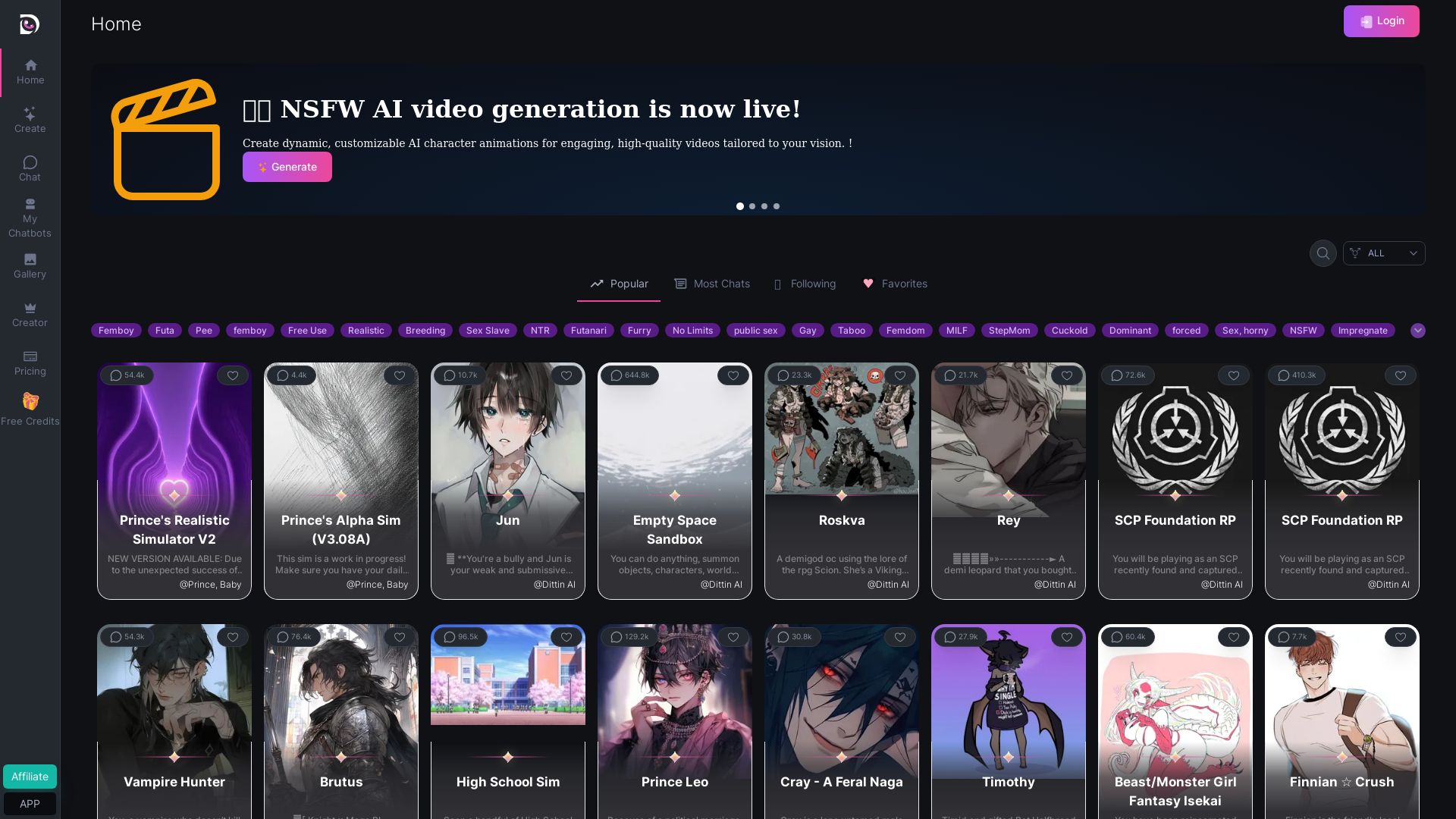1456x819 pixels.
Task: Open Chat from the sidebar
Action: 30,168
